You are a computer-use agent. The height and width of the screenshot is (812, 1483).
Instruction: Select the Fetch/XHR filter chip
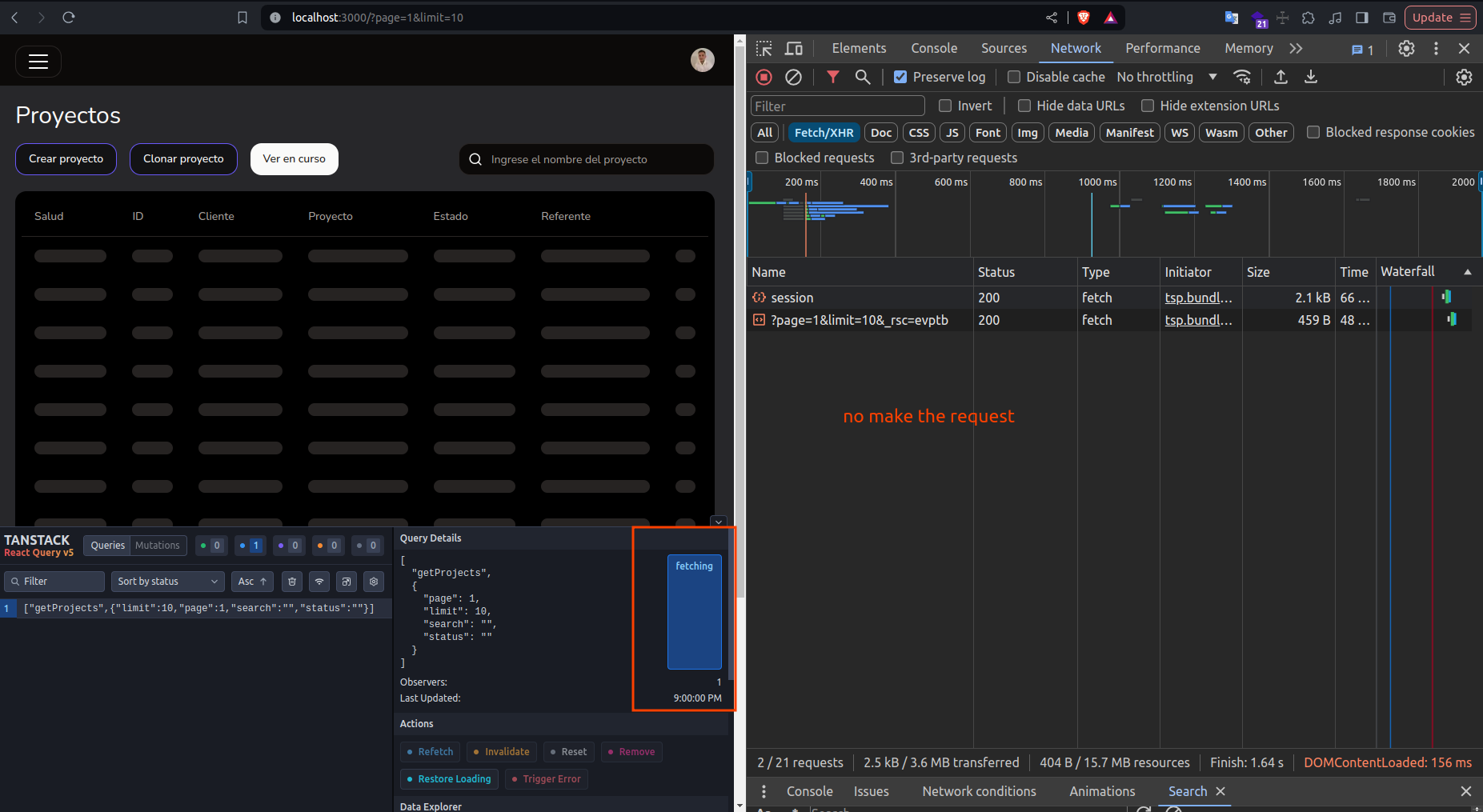click(824, 133)
